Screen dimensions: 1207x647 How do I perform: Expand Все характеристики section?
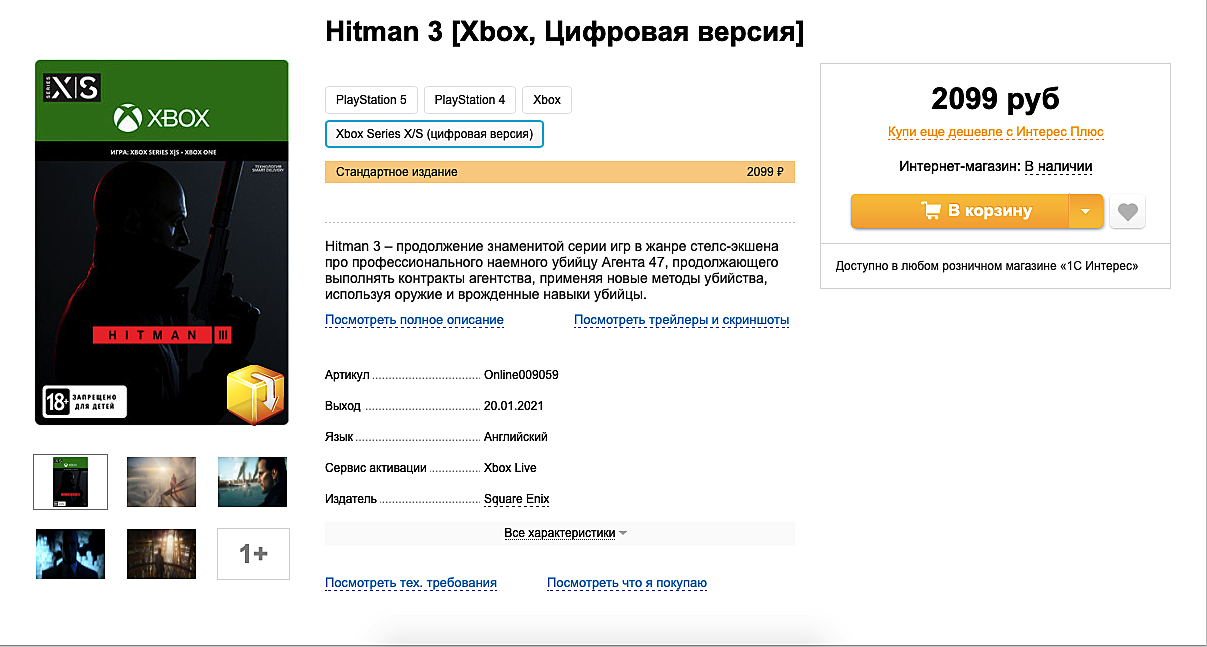[x=565, y=533]
